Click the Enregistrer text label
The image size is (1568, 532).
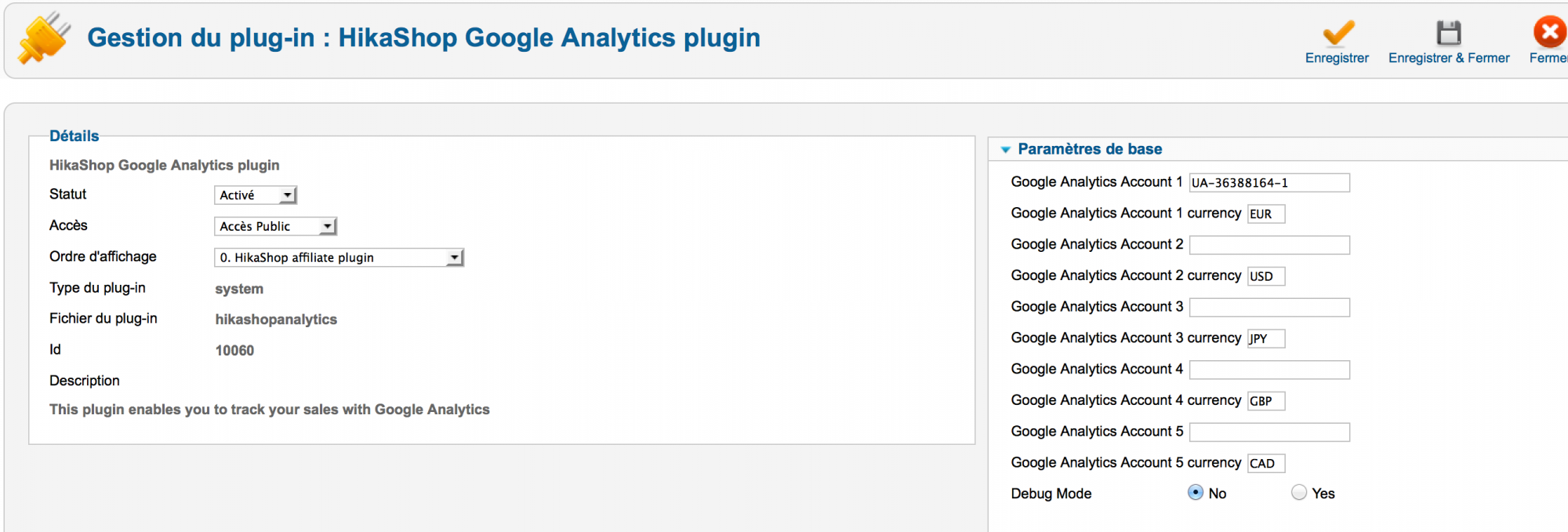(x=1337, y=58)
